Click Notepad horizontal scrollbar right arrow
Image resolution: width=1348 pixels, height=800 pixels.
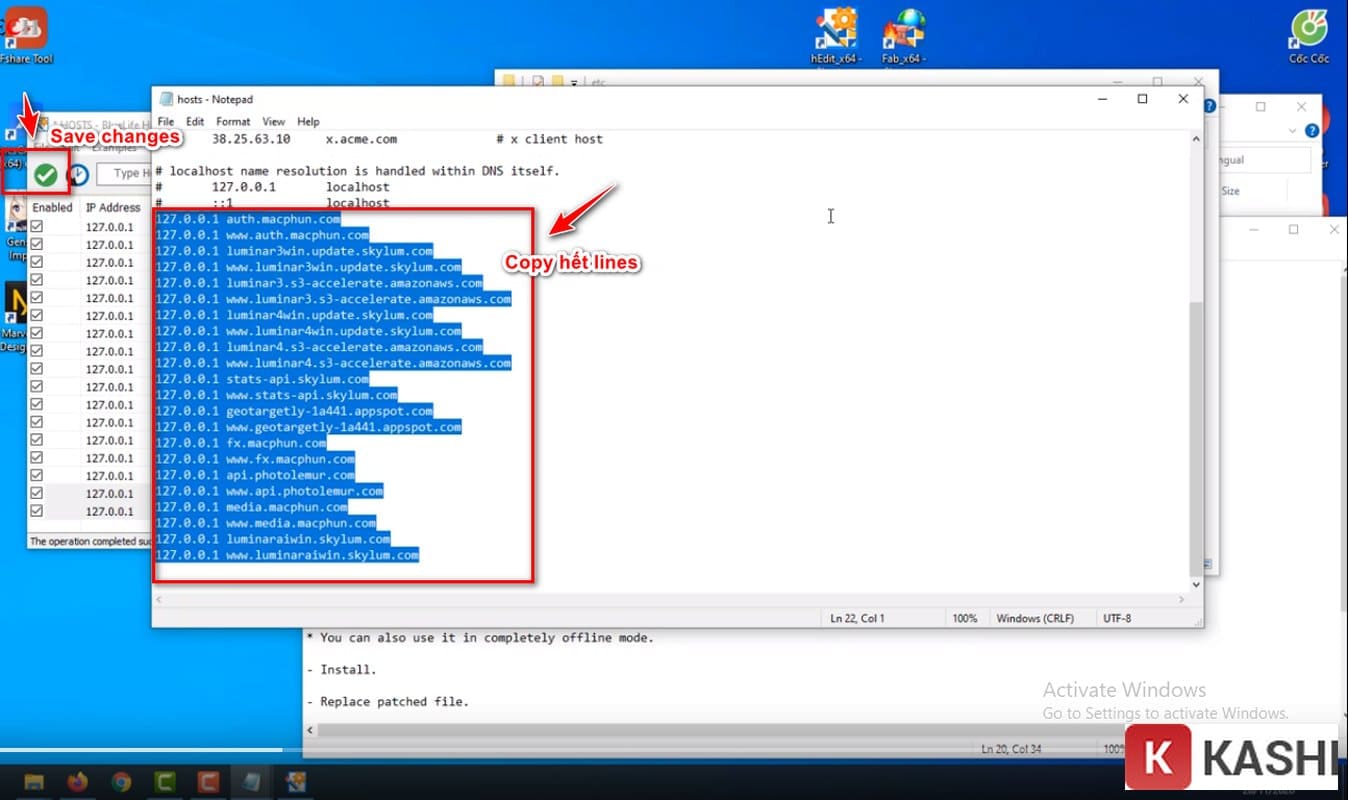point(1180,598)
